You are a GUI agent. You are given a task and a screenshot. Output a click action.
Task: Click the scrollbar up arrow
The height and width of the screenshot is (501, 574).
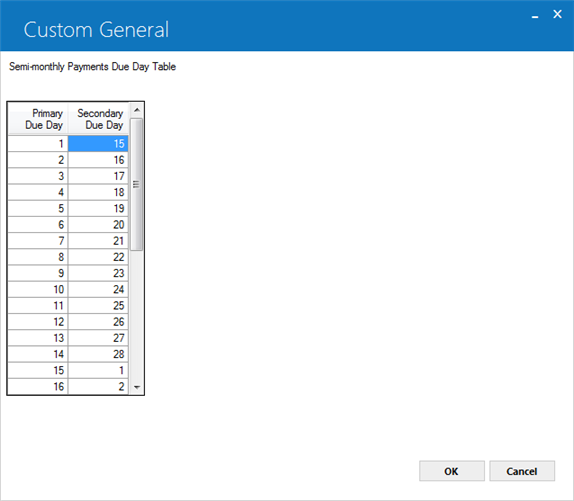137,110
